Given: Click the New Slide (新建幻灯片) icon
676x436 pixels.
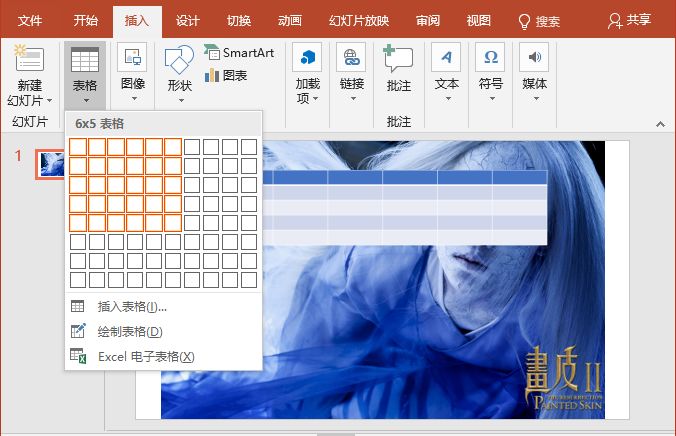Looking at the screenshot, I should [x=28, y=57].
